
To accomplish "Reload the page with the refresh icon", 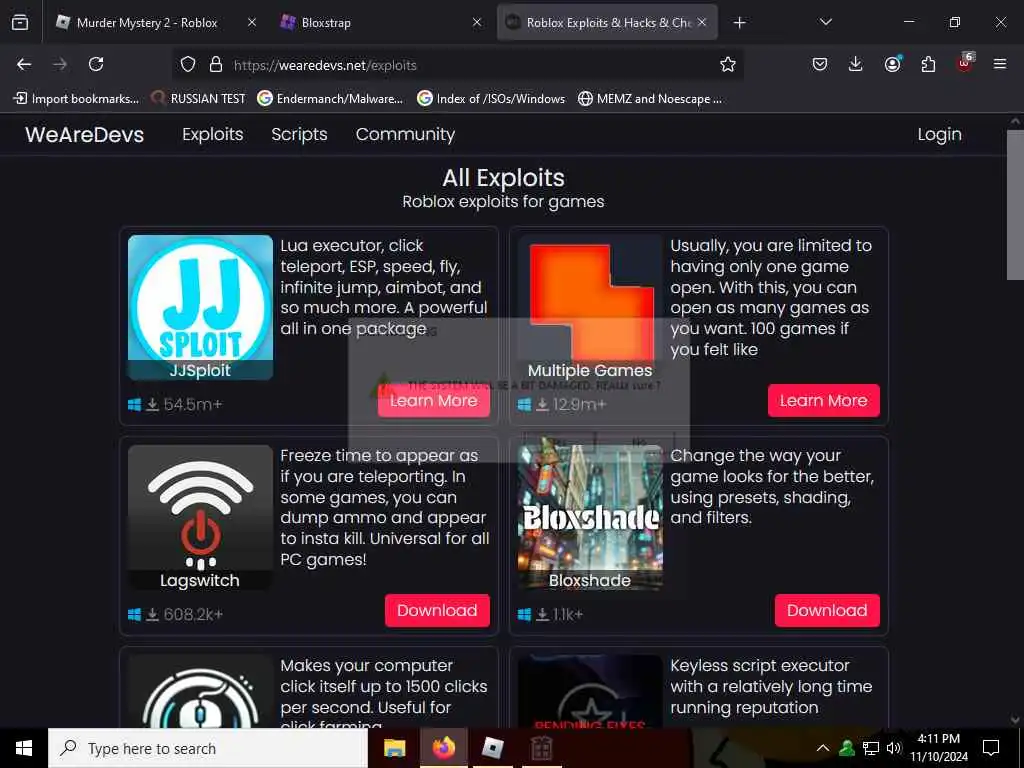I will pos(96,64).
